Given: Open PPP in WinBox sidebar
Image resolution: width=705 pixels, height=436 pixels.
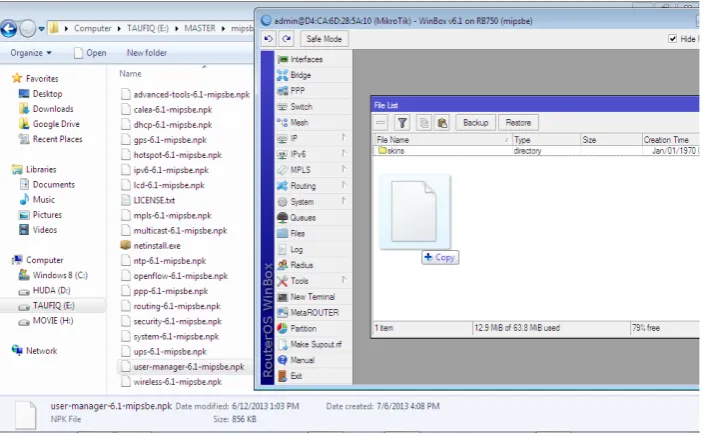Looking at the screenshot, I should (x=297, y=91).
